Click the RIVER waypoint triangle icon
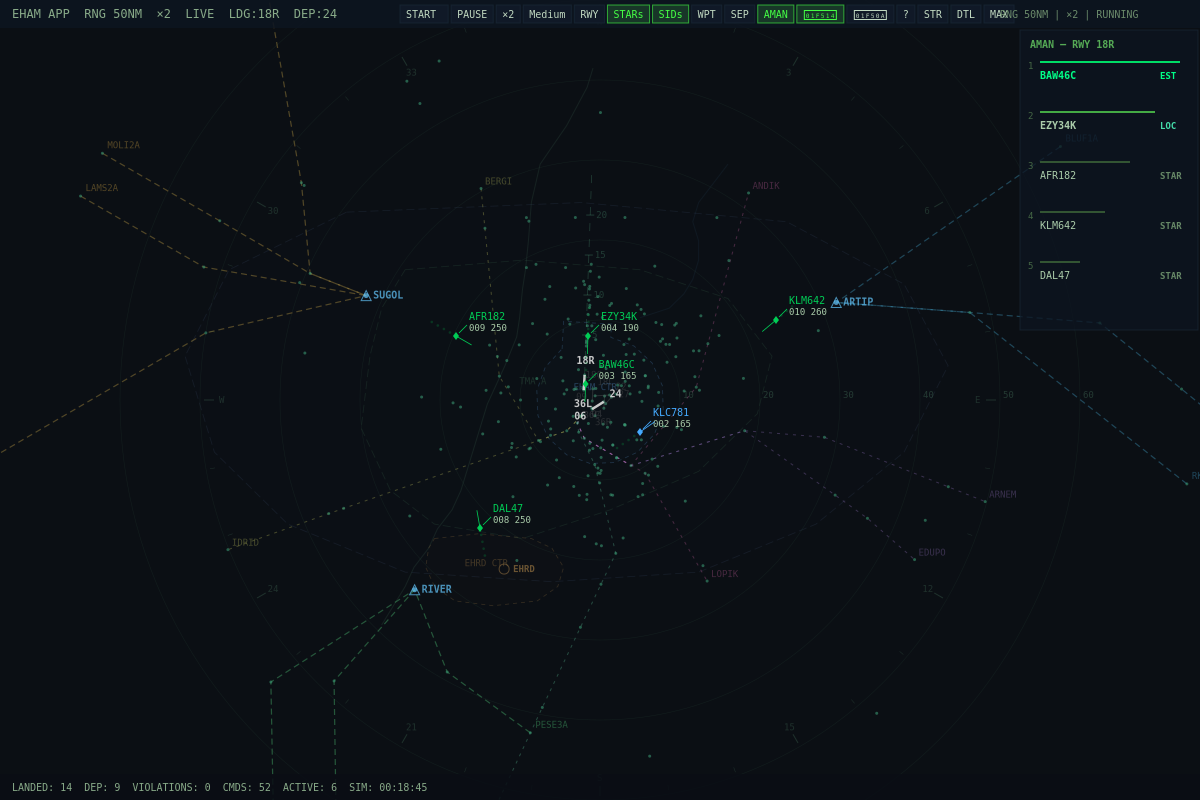This screenshot has width=1200, height=800. [414, 590]
